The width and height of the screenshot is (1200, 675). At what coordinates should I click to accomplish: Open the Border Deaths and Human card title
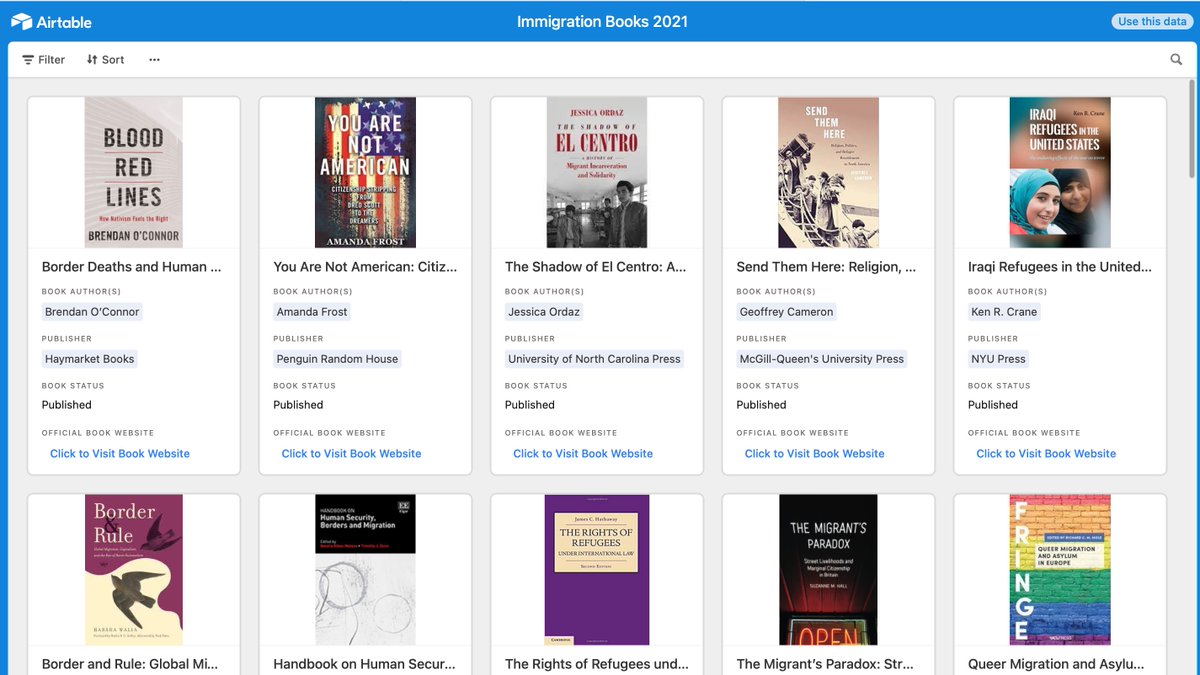pos(132,267)
